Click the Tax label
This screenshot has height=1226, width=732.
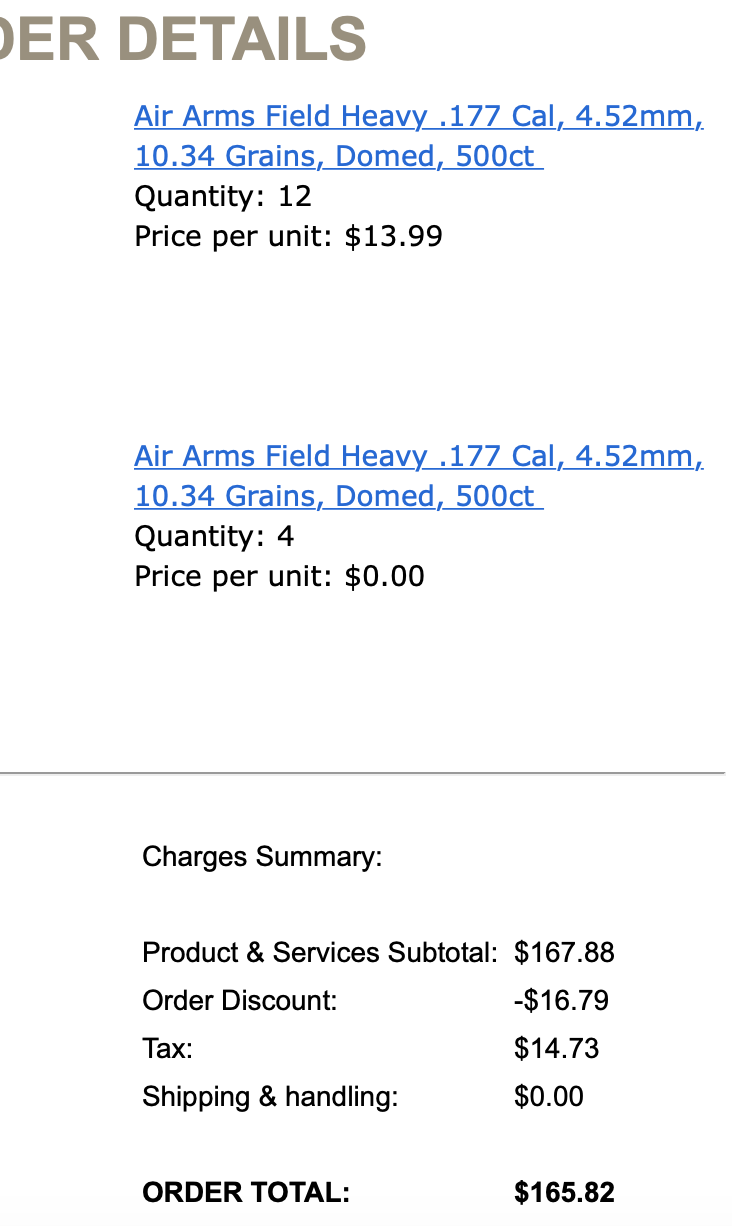click(168, 1048)
